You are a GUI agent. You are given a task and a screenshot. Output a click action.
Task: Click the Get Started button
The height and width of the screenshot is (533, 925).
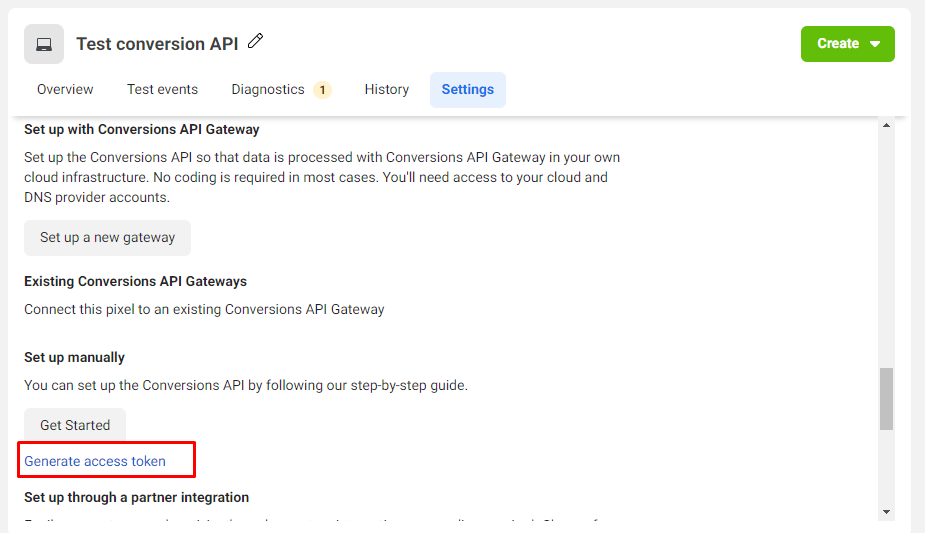[x=75, y=425]
